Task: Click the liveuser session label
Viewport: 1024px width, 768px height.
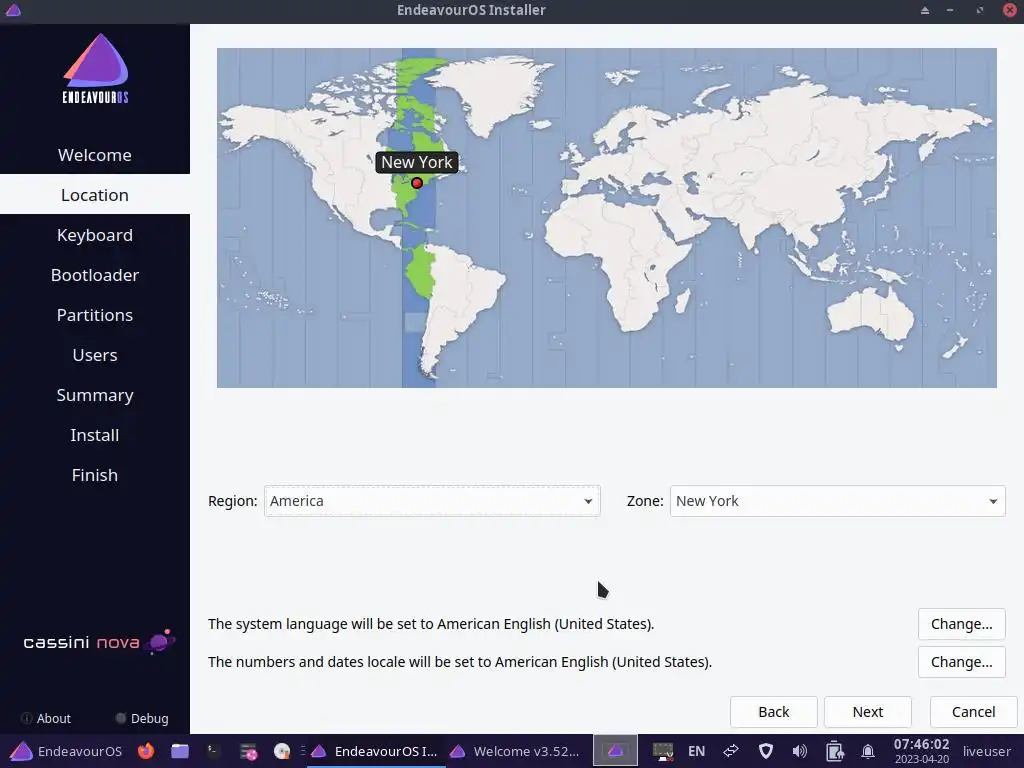Action: tap(986, 751)
